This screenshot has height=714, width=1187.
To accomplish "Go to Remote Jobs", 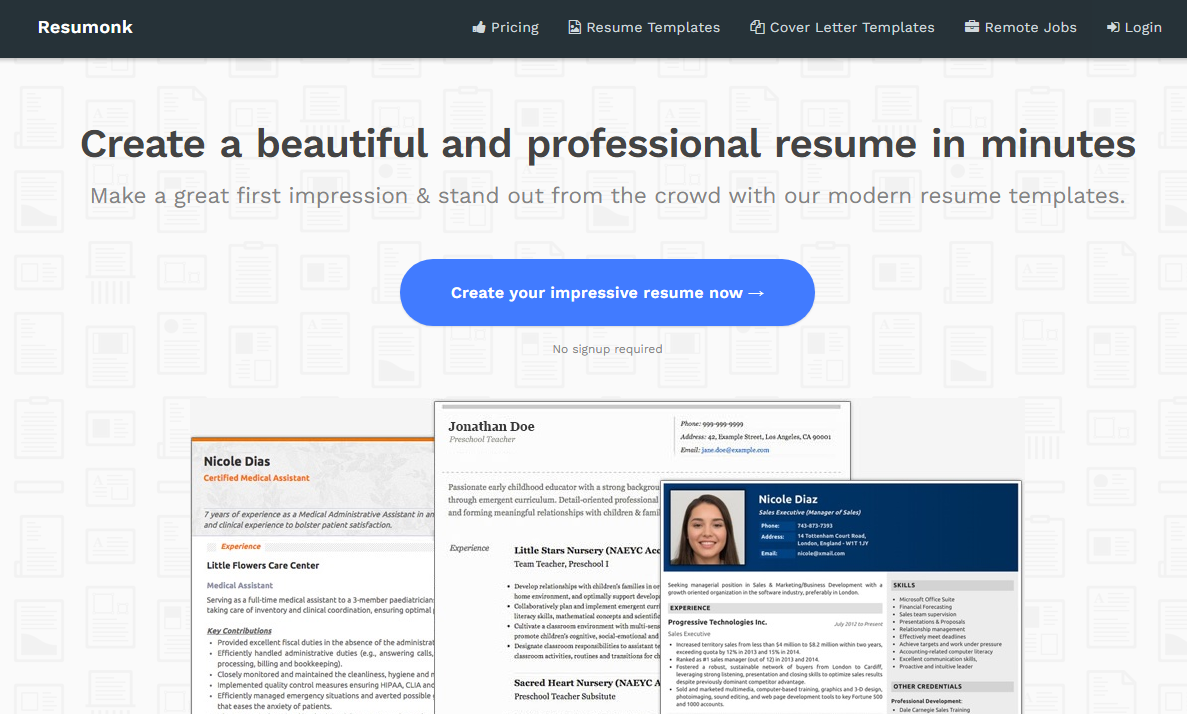I will (1020, 27).
